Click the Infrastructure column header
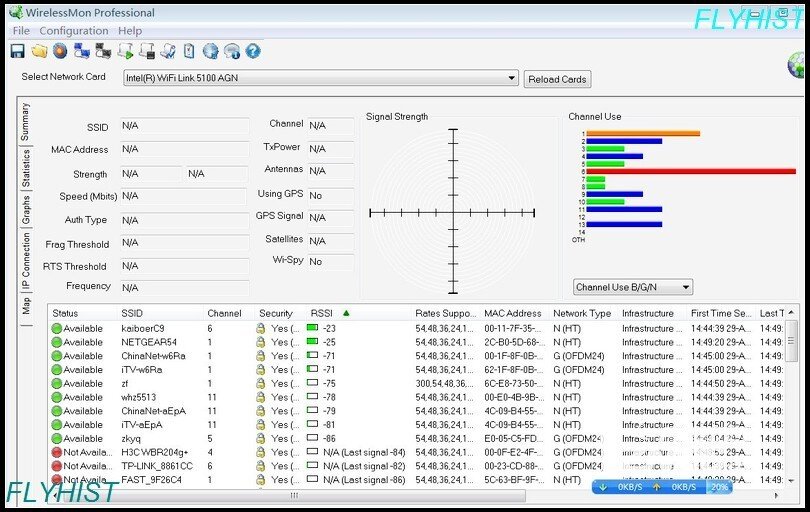Screen dimensions: 810x512 click(648, 313)
